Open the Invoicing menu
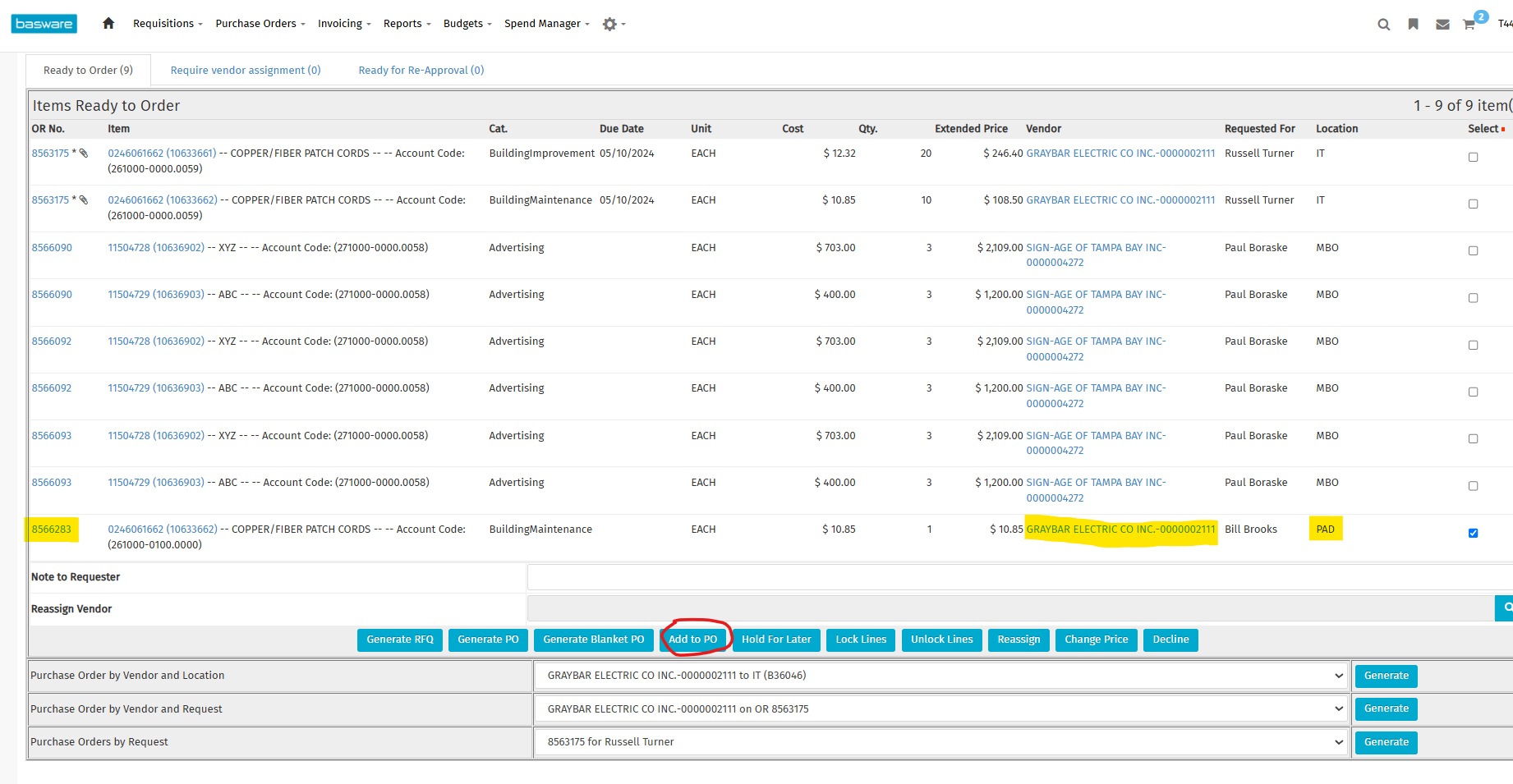 [x=344, y=24]
